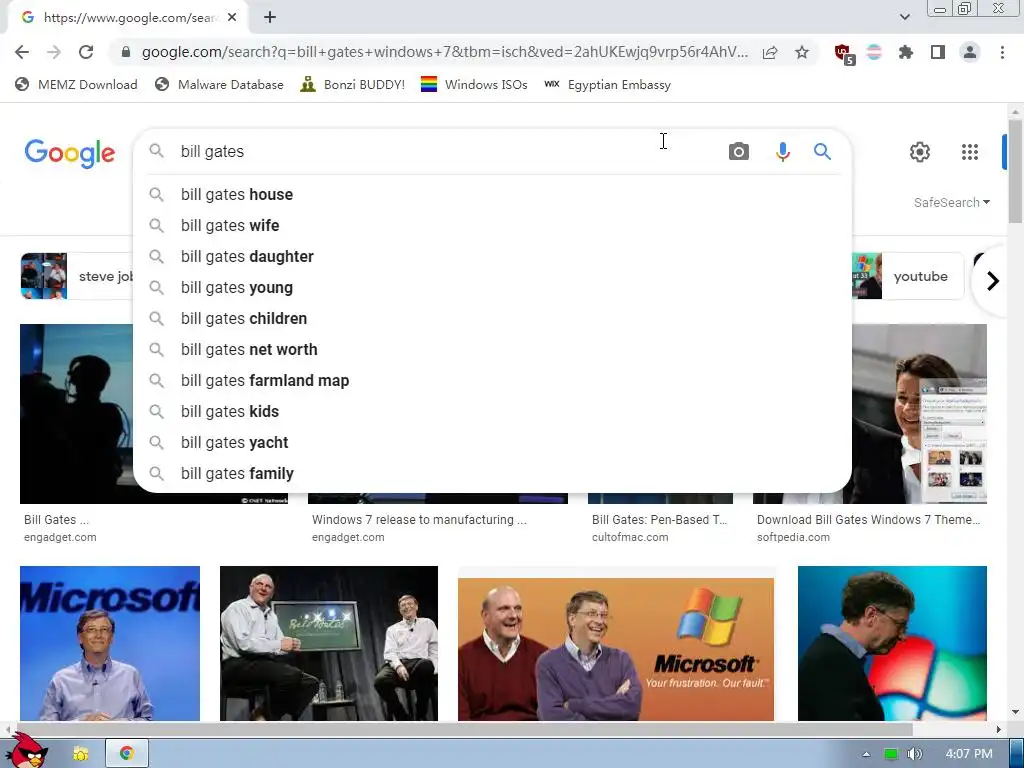
Task: Open the striped pink-blue extension icon
Action: (x=874, y=52)
